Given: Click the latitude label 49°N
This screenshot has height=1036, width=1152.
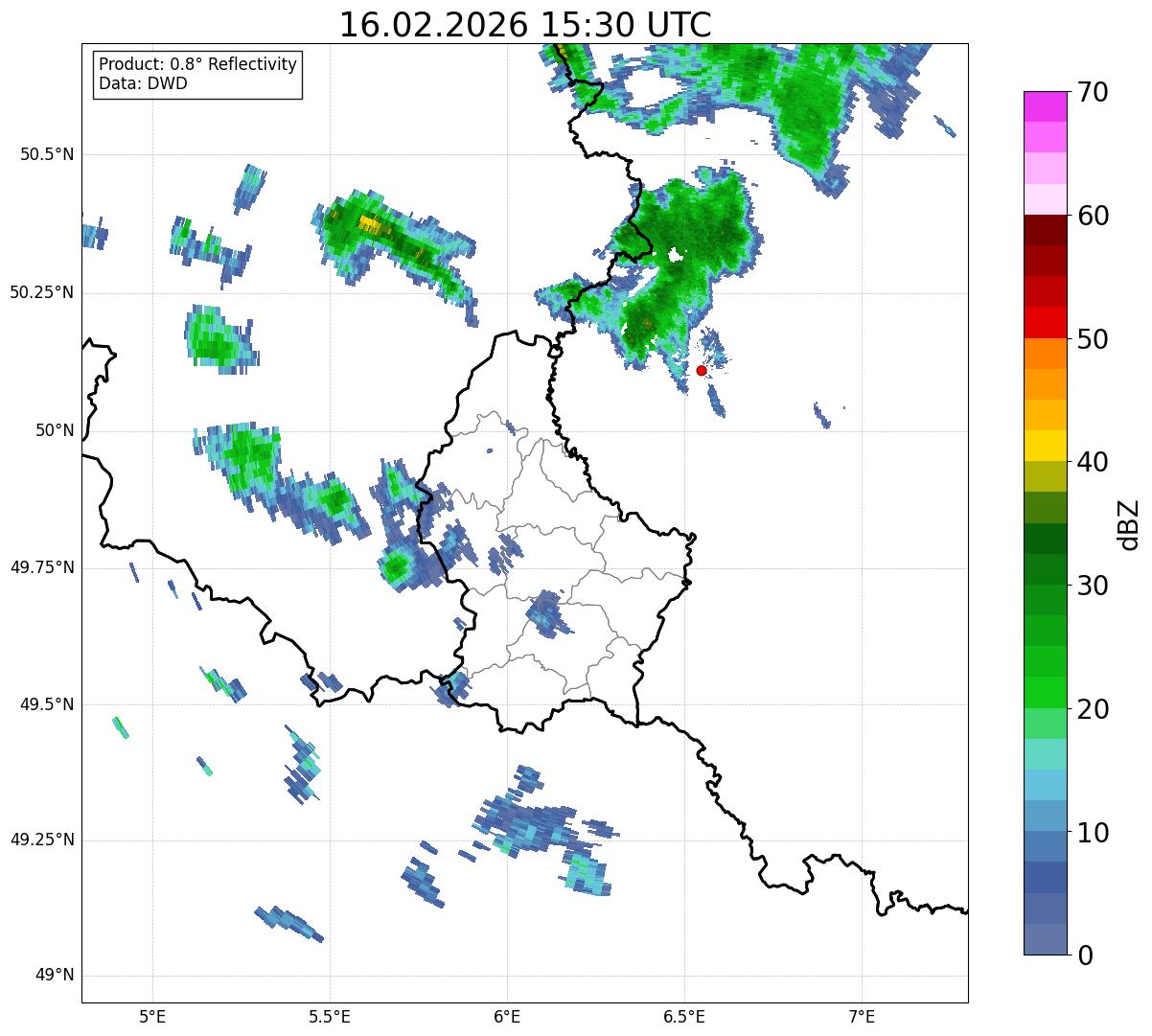Looking at the screenshot, I should 55,976.
